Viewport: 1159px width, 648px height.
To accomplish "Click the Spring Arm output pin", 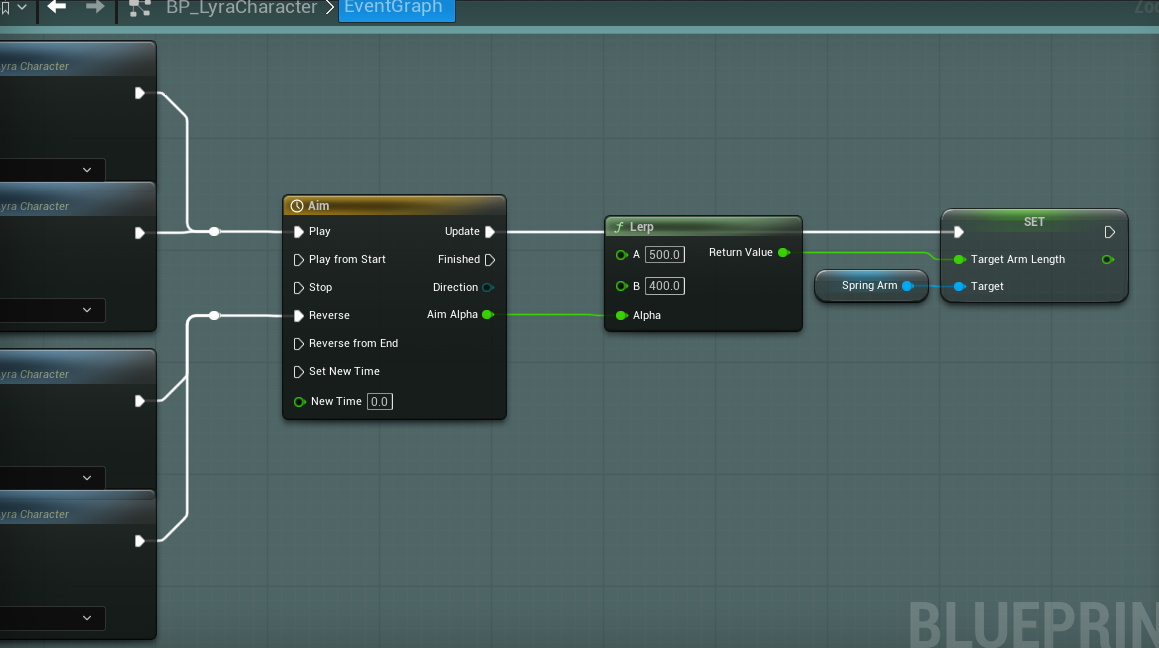I will click(x=908, y=286).
